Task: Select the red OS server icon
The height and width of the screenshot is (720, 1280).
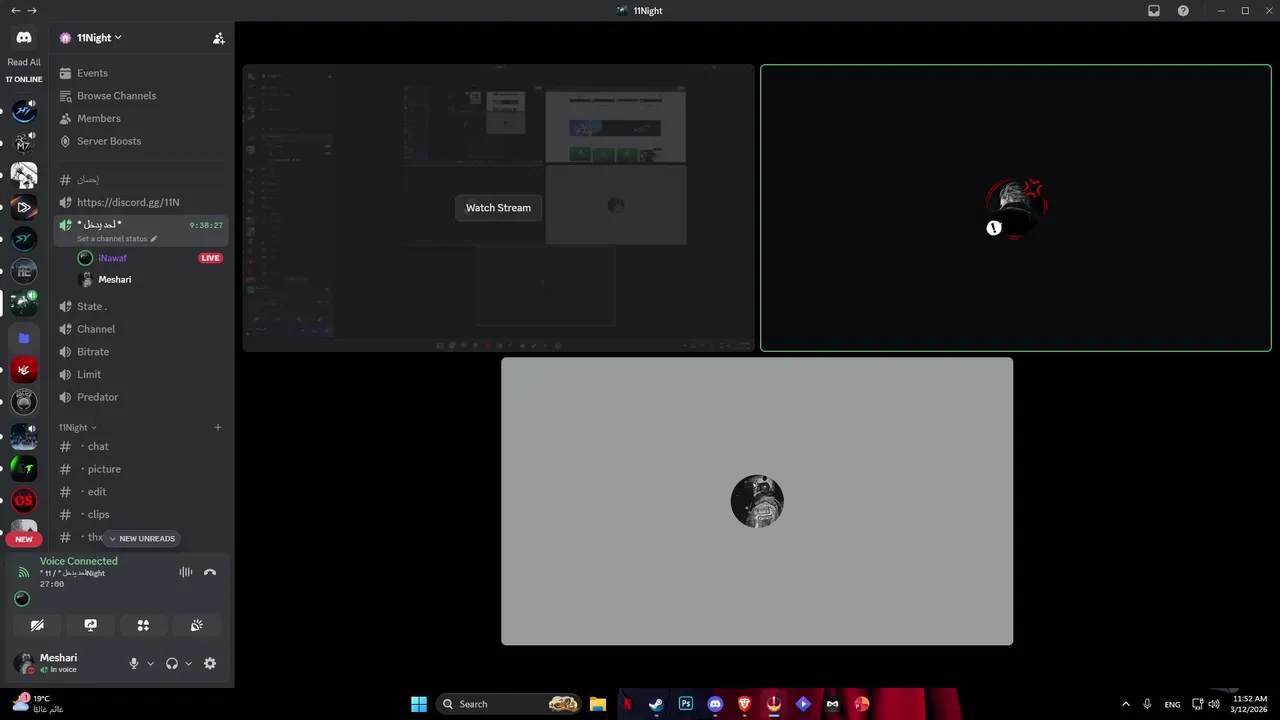Action: [x=24, y=500]
